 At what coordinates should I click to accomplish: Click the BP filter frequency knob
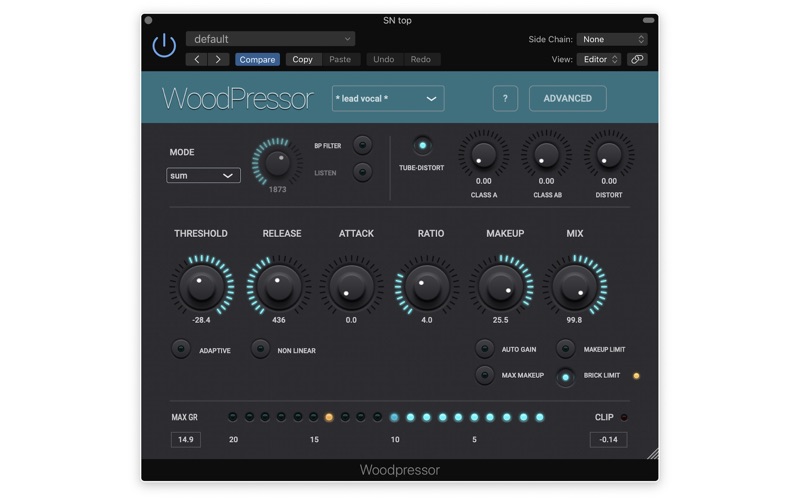(277, 163)
